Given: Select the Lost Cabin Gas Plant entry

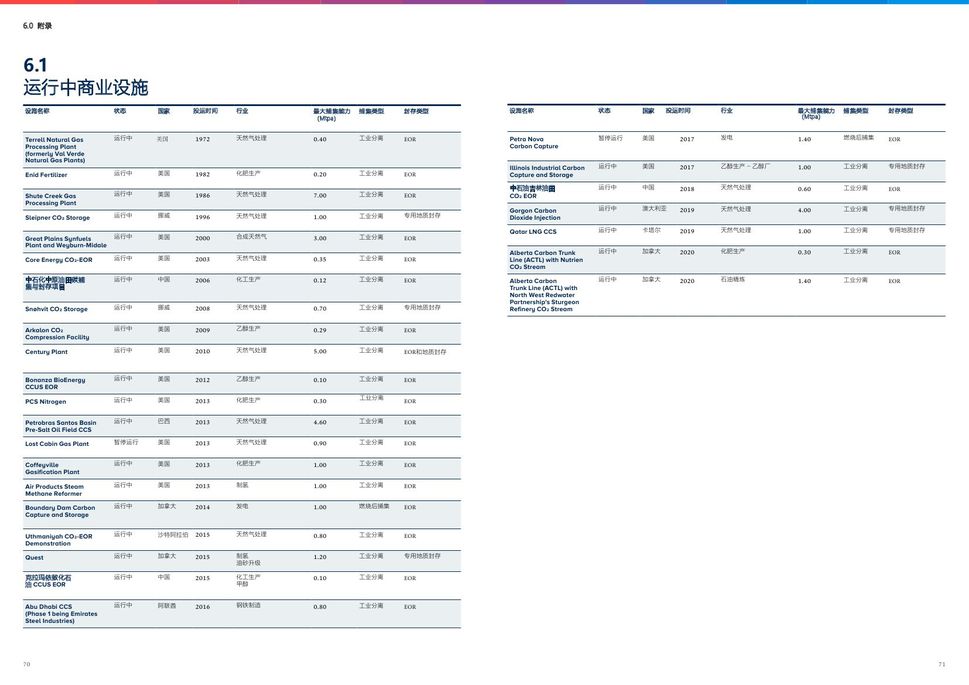Looking at the screenshot, I should pos(57,444).
